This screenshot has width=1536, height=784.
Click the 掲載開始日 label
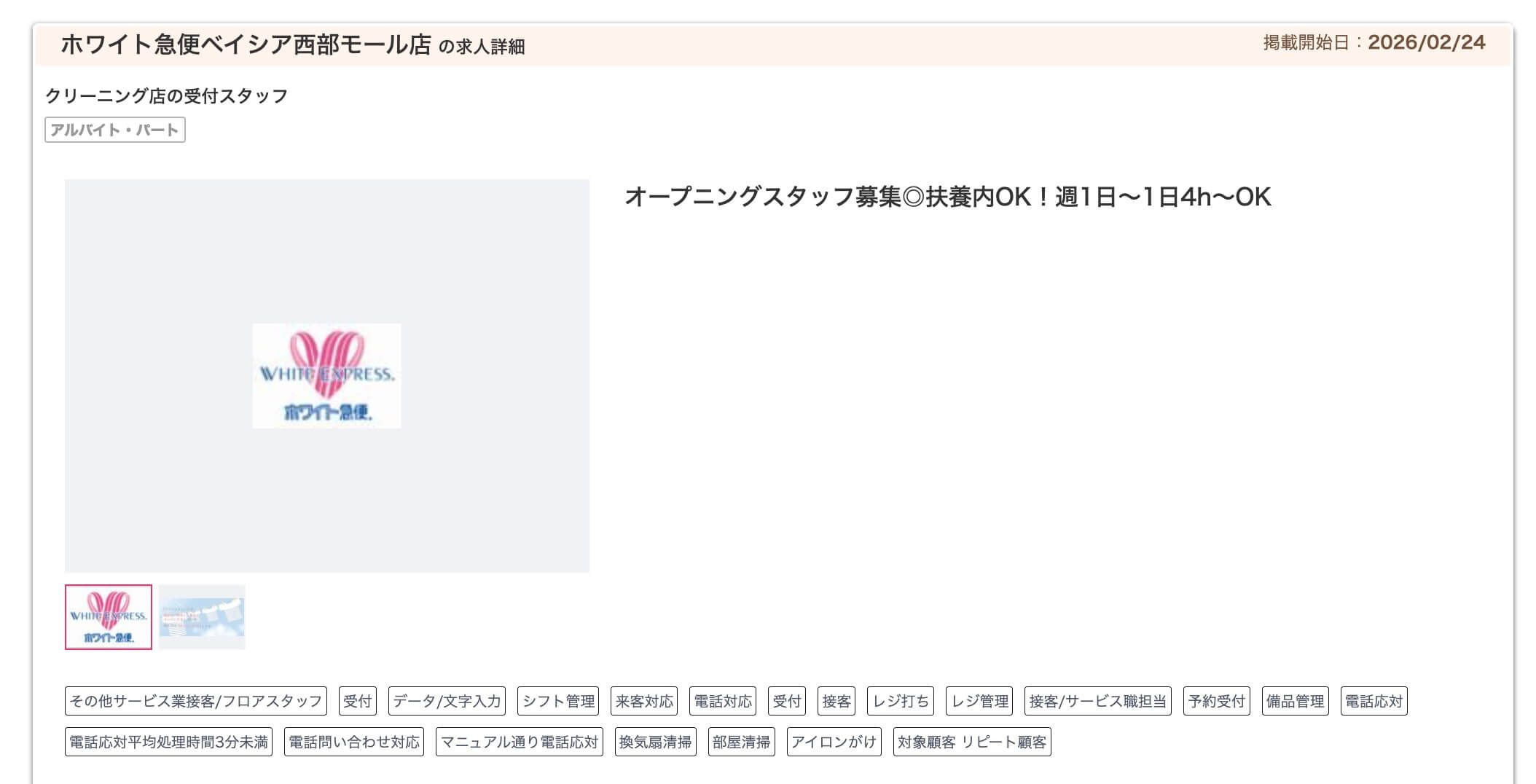(1306, 43)
